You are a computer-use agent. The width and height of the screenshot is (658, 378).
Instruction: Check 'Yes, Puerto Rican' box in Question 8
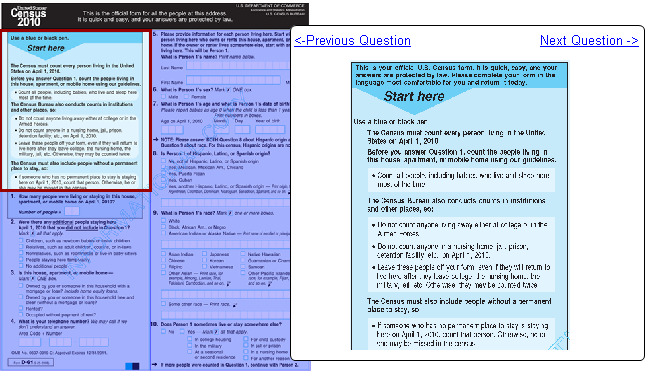[x=164, y=173]
